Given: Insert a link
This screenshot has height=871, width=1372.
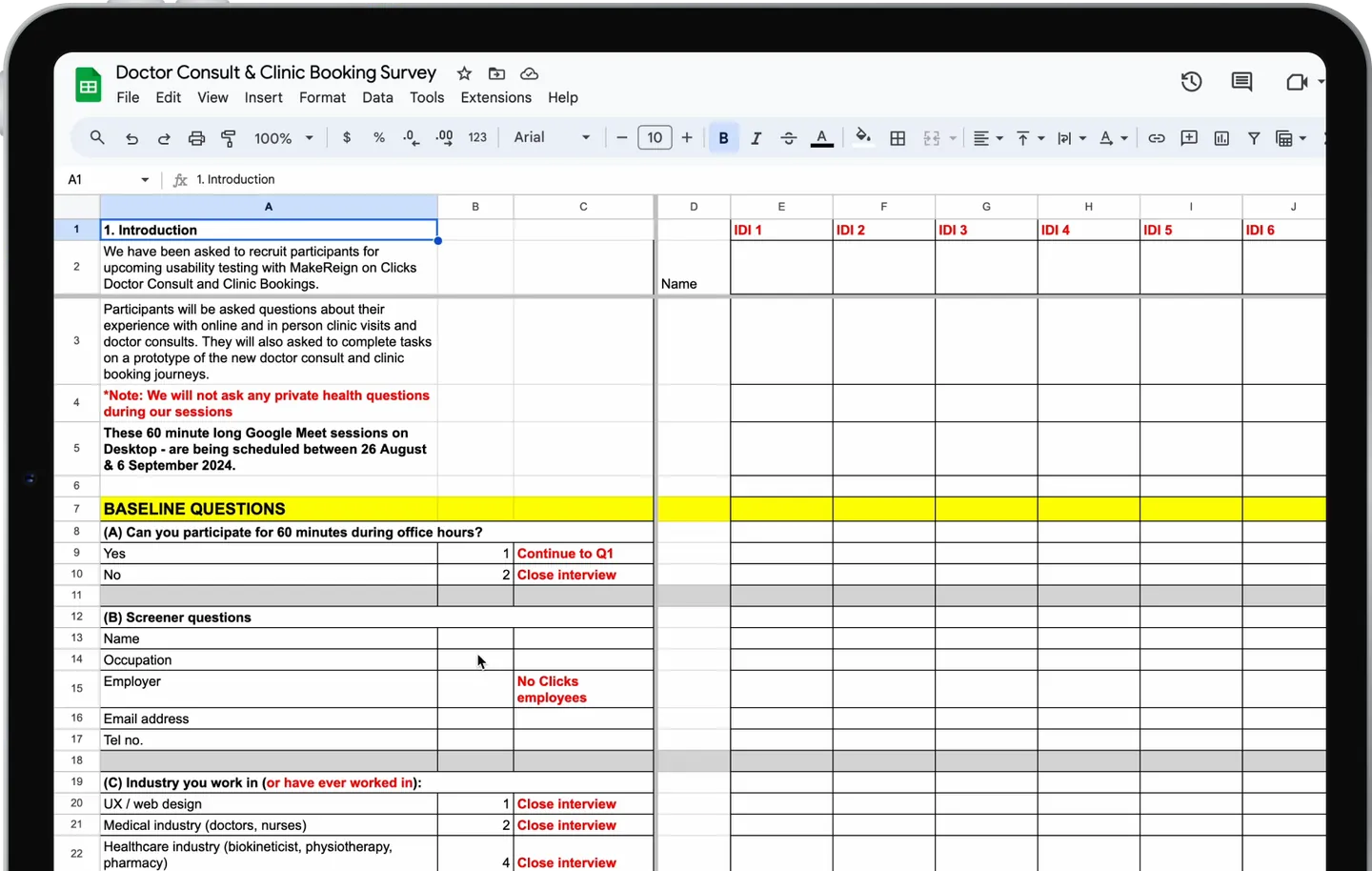Looking at the screenshot, I should tap(1157, 138).
